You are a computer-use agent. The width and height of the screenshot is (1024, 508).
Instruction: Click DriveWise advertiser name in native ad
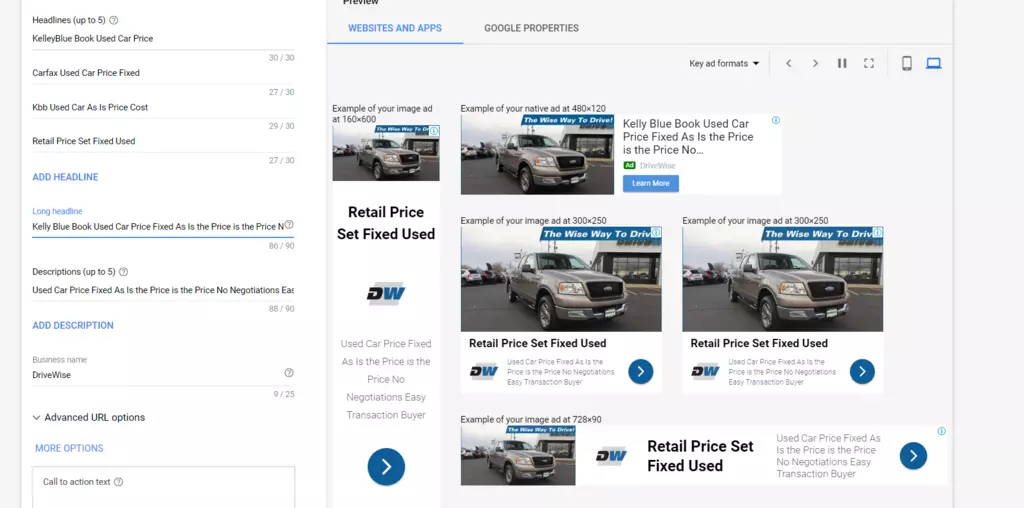coord(658,166)
